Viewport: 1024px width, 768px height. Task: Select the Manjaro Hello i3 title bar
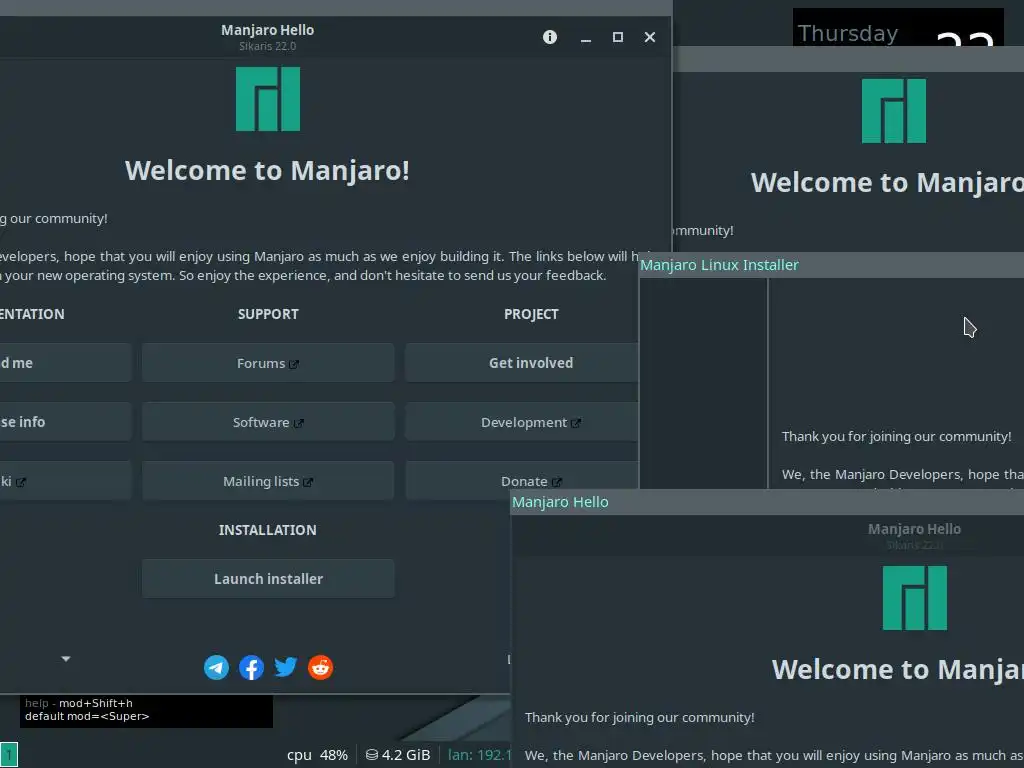[767, 502]
